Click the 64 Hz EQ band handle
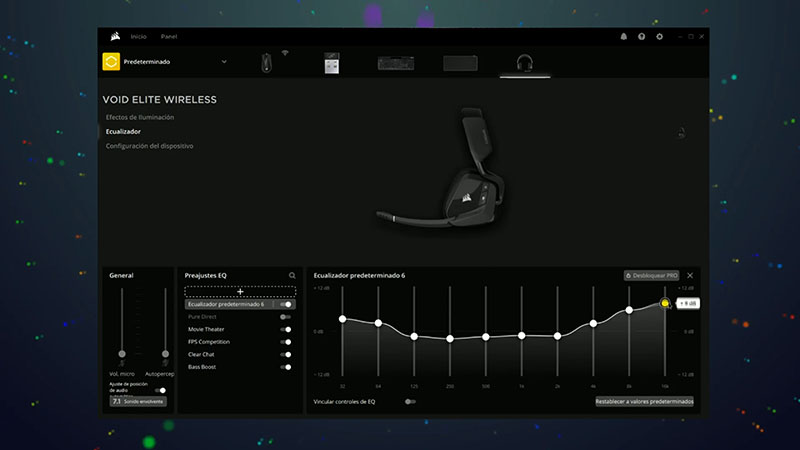 [x=378, y=323]
